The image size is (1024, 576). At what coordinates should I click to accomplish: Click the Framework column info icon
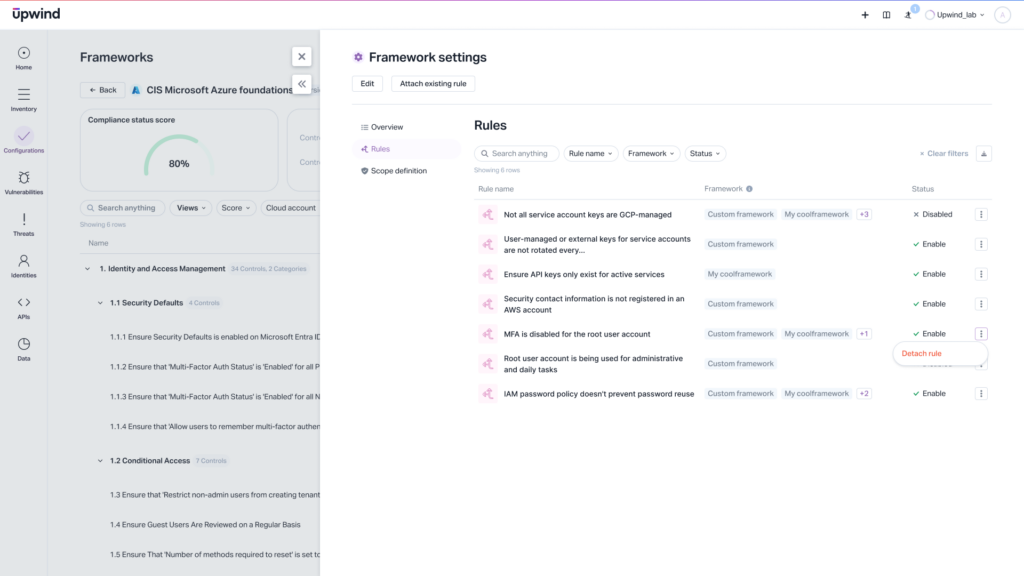pyautogui.click(x=749, y=189)
